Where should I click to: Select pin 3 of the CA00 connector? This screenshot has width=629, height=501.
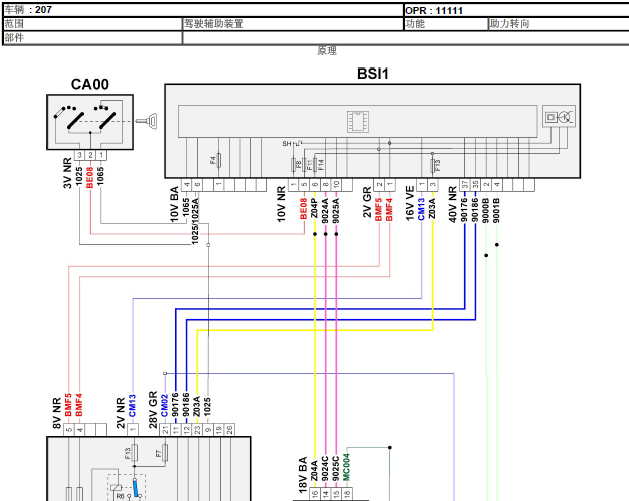coord(79,155)
